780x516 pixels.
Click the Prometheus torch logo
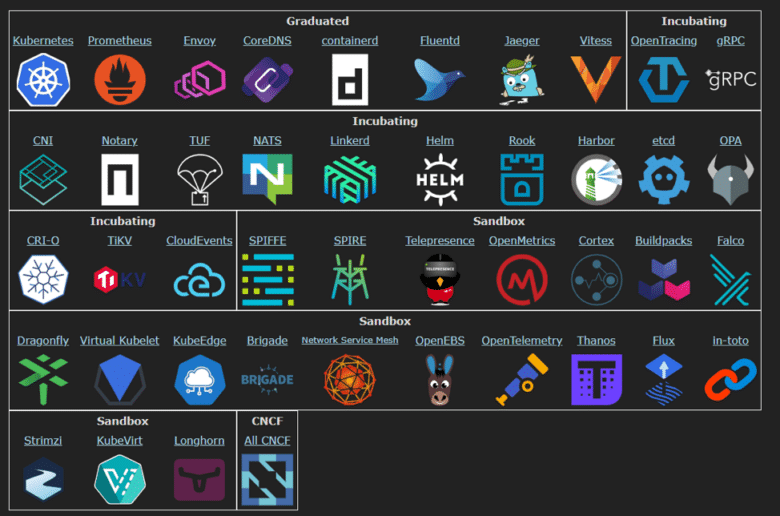[120, 80]
